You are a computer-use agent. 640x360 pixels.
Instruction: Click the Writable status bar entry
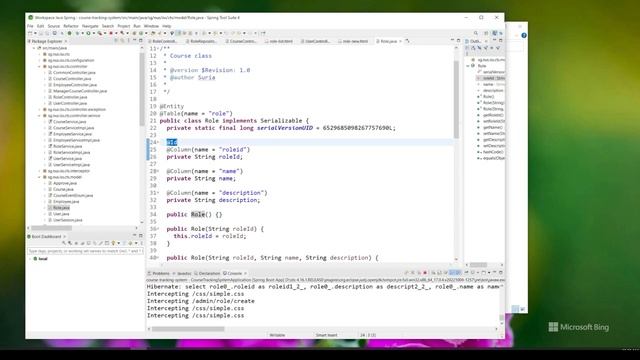point(277,335)
